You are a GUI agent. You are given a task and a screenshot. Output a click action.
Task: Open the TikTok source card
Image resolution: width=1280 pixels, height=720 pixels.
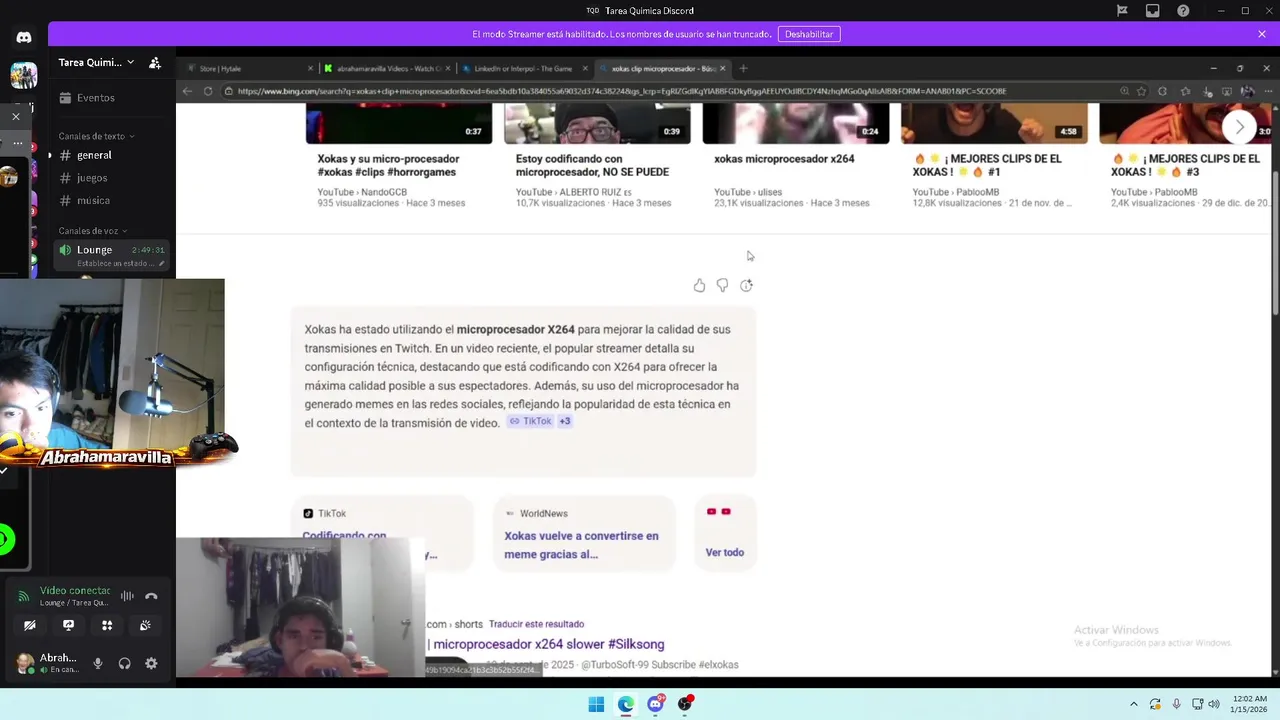(382, 534)
